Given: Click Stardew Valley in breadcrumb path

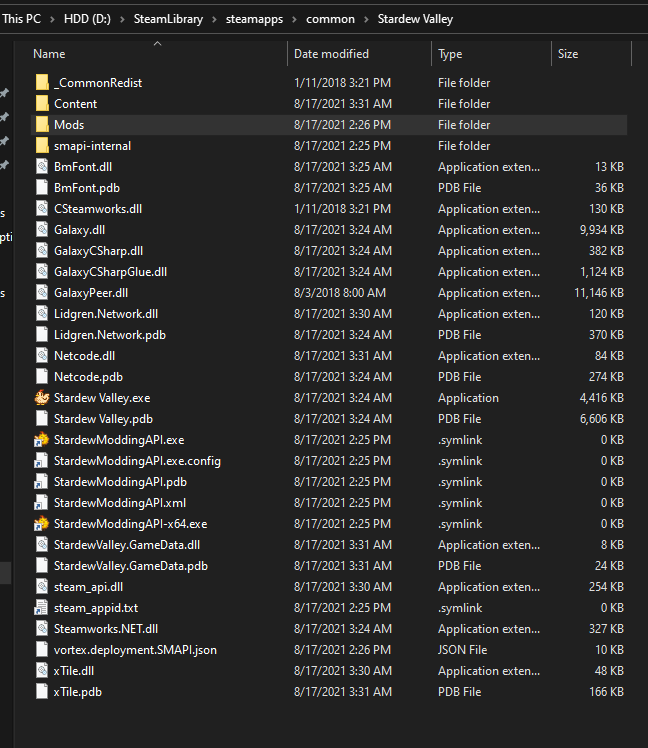Looking at the screenshot, I should tap(415, 19).
